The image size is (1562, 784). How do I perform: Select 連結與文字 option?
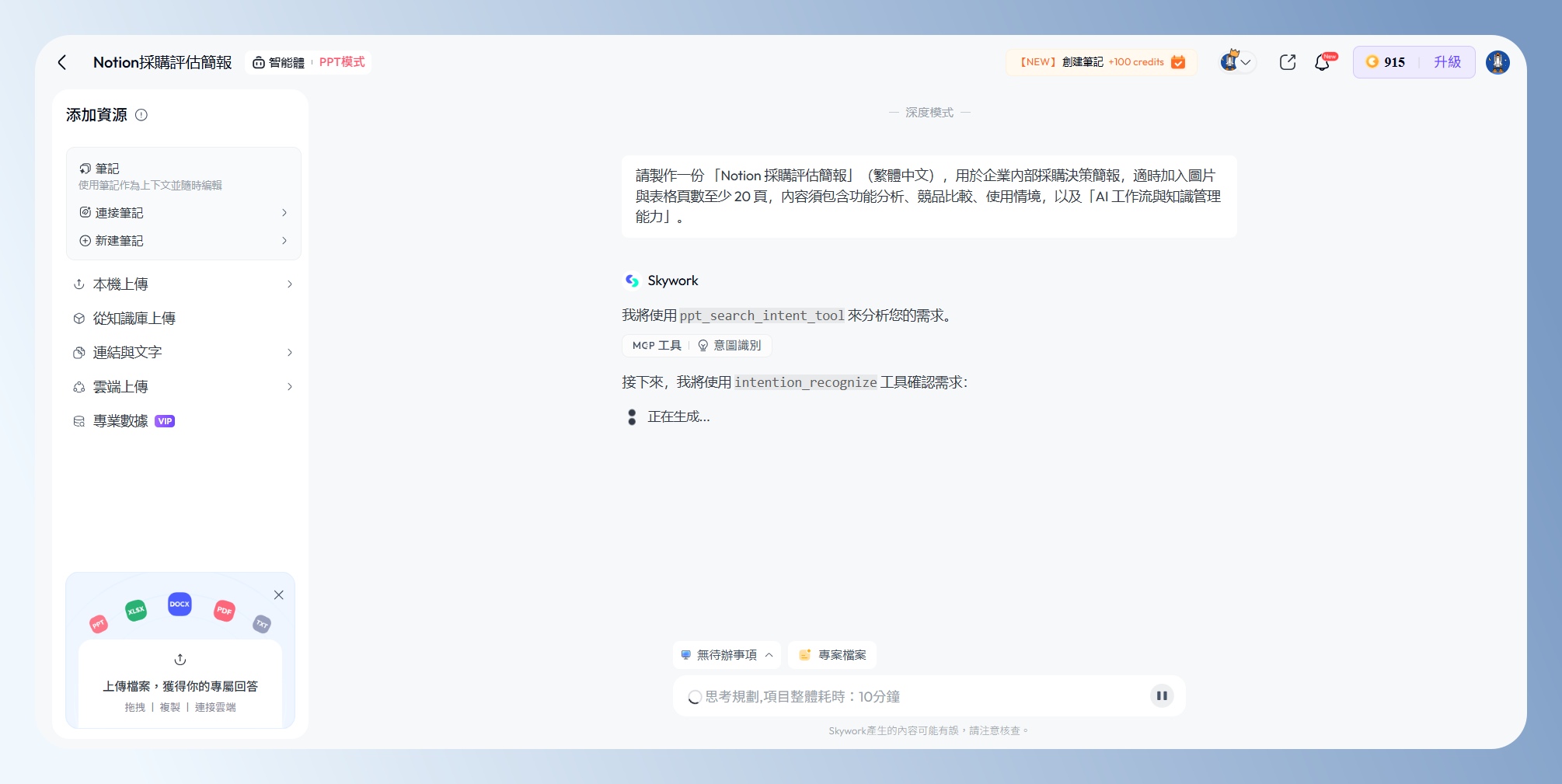coord(183,353)
